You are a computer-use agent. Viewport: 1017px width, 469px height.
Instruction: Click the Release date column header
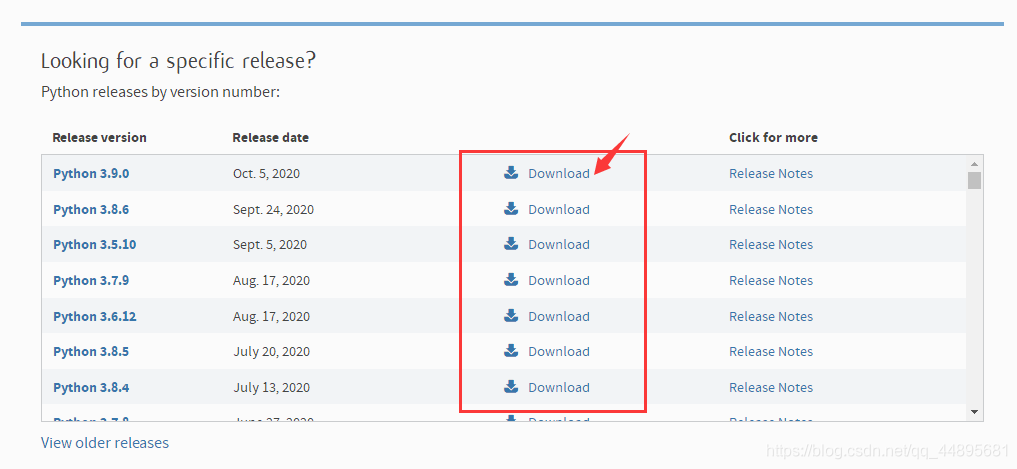click(x=270, y=138)
